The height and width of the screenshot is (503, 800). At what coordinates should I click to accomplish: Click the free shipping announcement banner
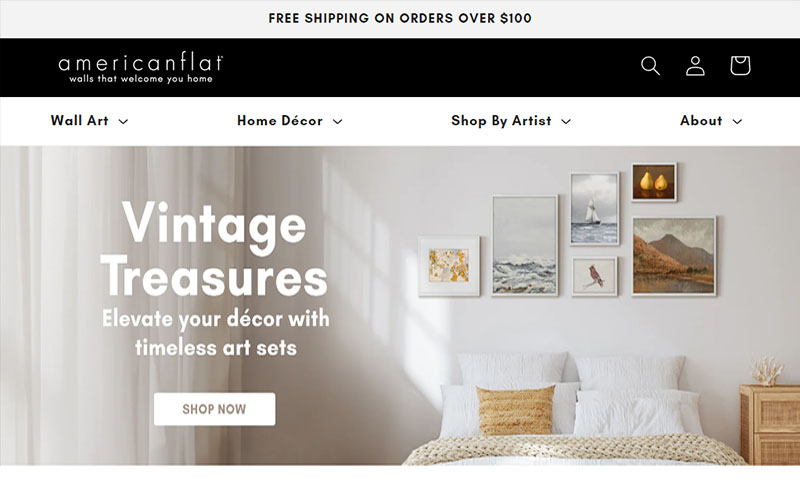point(400,18)
